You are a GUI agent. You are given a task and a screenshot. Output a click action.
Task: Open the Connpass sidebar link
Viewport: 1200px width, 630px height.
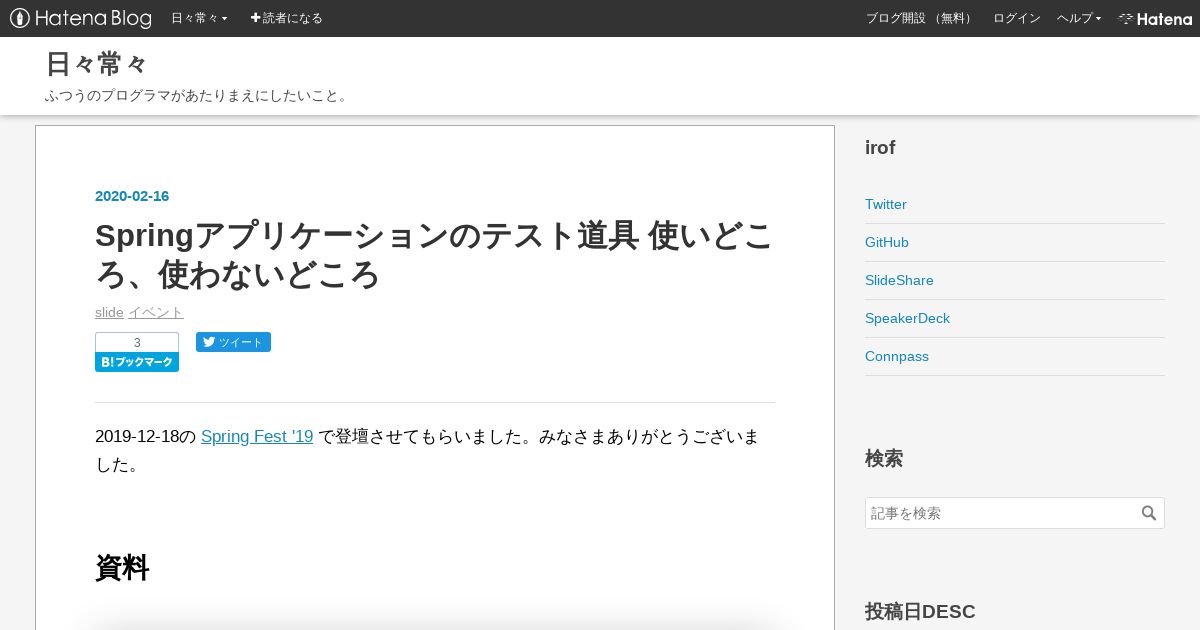(x=897, y=356)
